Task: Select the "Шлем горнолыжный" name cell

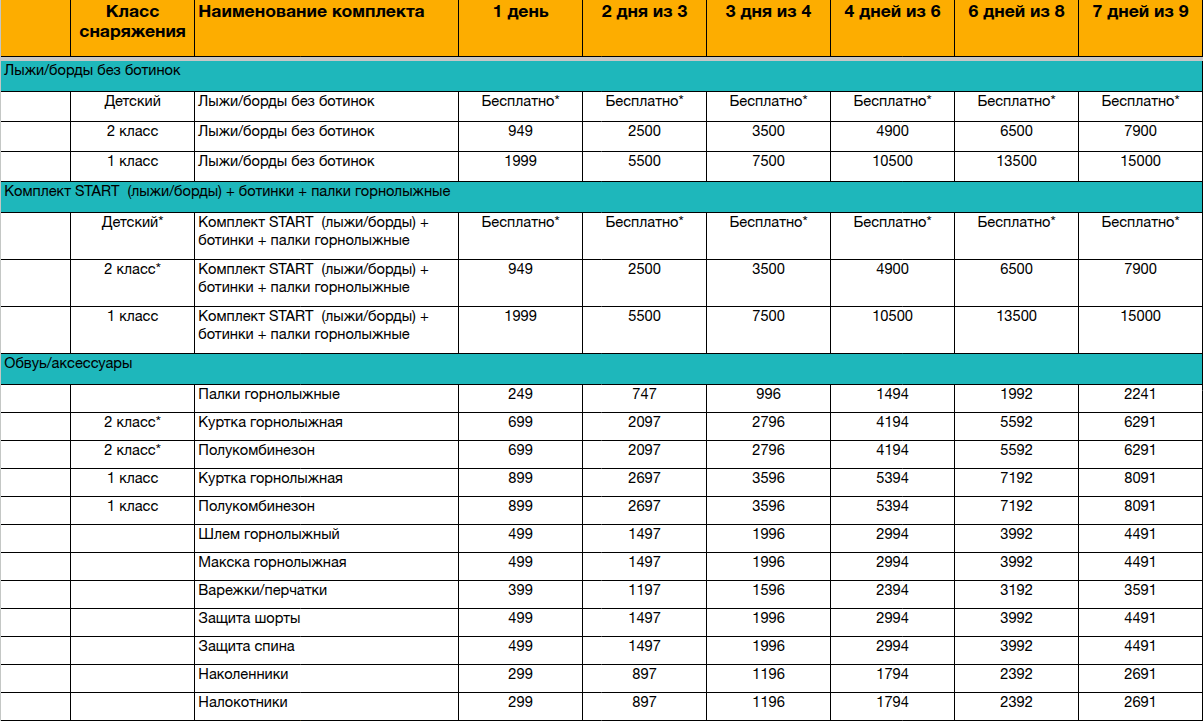Action: 269,535
